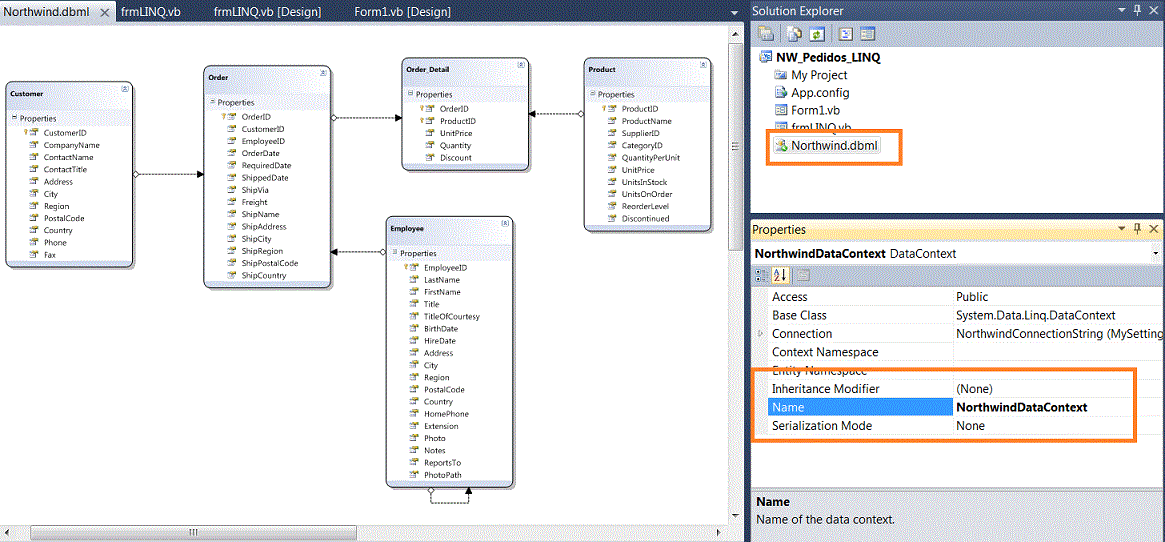Viewport: 1165px width, 542px height.
Task: Click the Refresh icon in Solution Explorer
Action: (x=817, y=34)
